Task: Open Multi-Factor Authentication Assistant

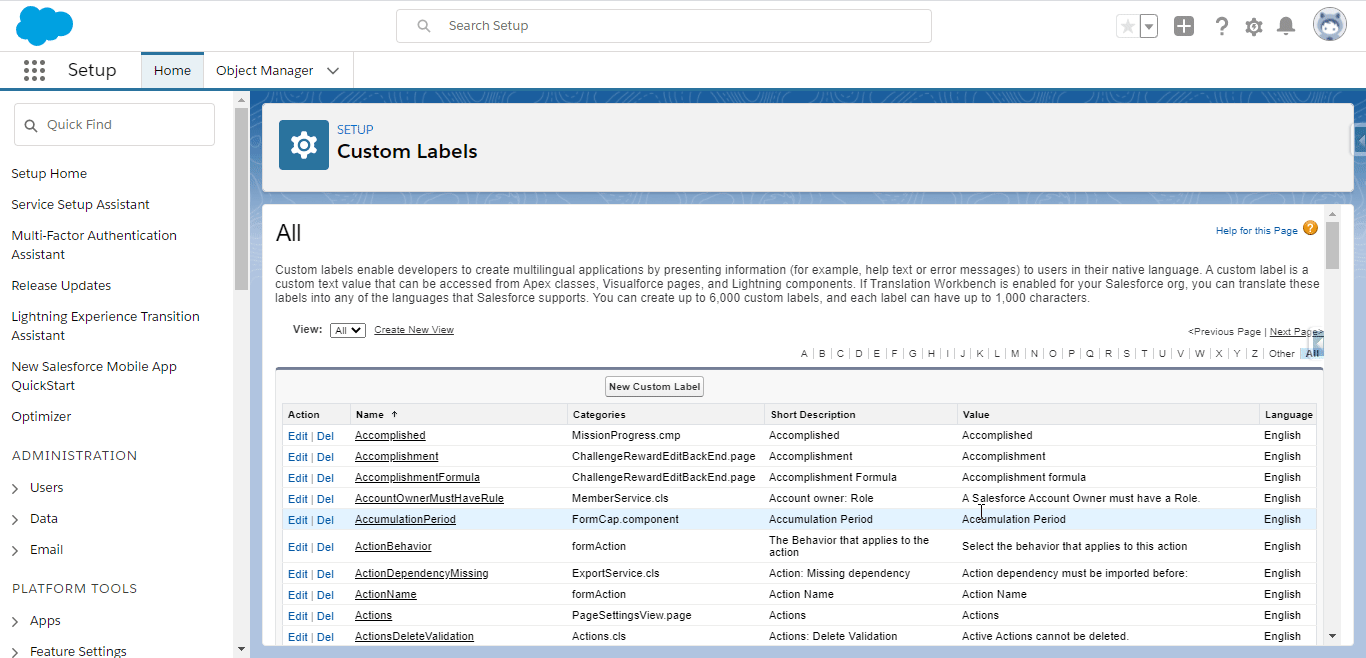Action: (94, 245)
